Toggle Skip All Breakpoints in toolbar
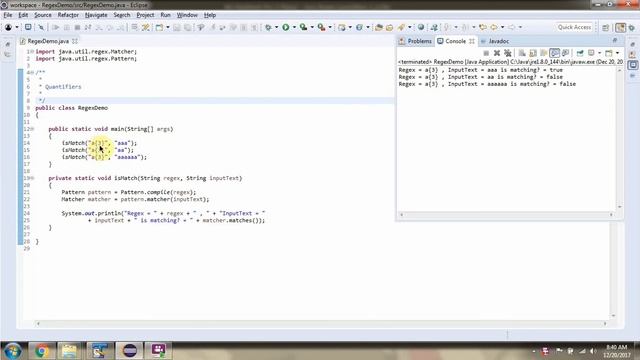The image size is (640, 360). (41, 27)
